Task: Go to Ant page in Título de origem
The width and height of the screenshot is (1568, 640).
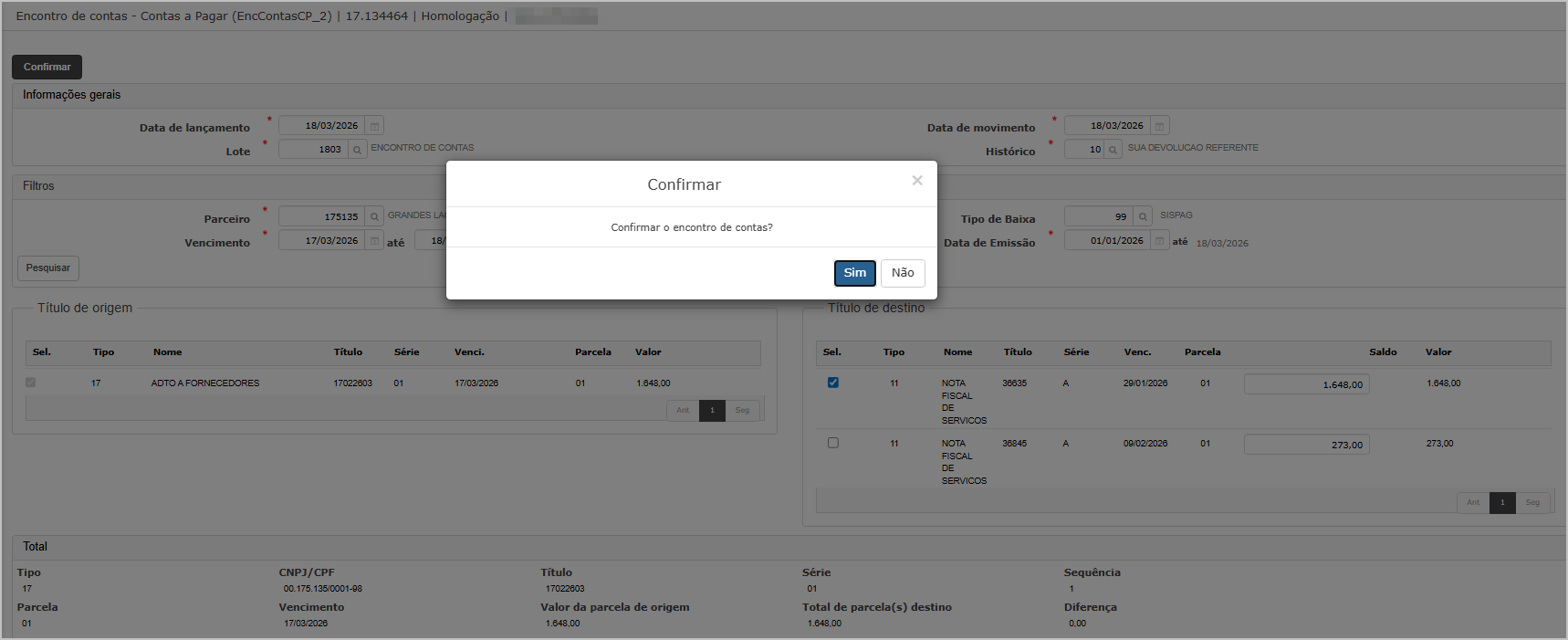Action: (683, 411)
